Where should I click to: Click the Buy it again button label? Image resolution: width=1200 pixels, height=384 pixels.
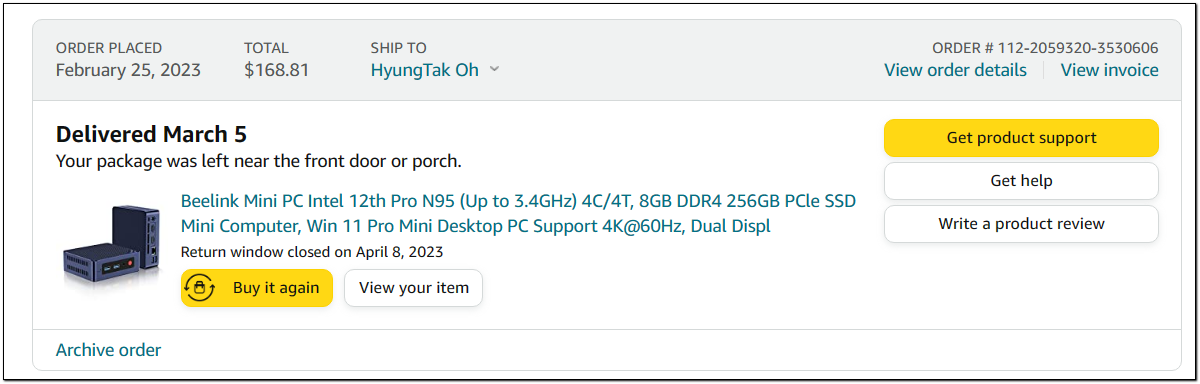[276, 288]
